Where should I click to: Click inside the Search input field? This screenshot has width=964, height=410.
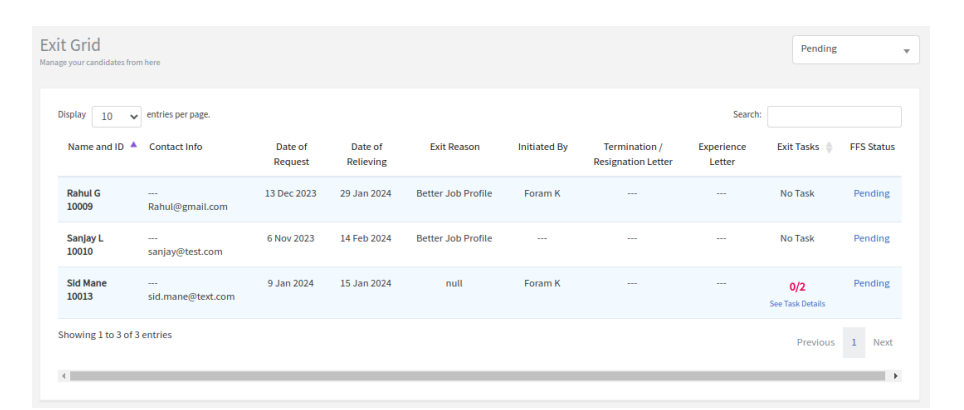click(833, 116)
